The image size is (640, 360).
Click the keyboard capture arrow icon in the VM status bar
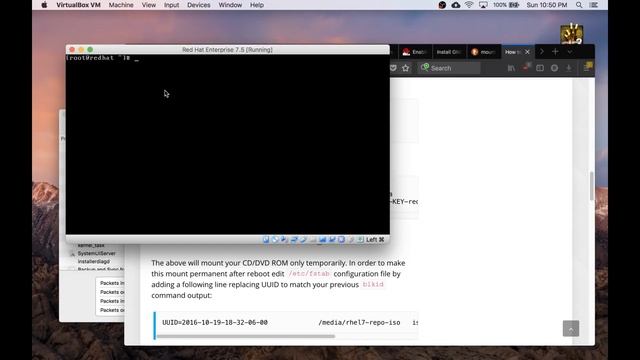[x=360, y=240]
